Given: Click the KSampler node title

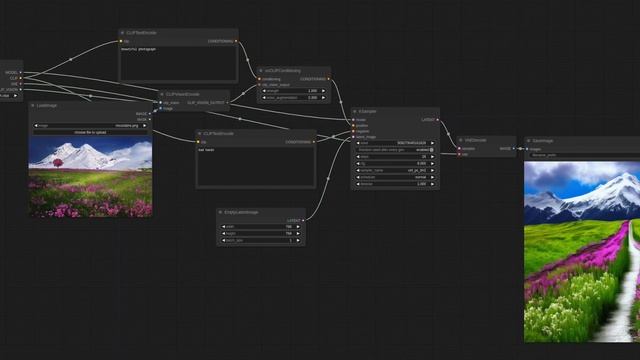Looking at the screenshot, I should (x=368, y=111).
